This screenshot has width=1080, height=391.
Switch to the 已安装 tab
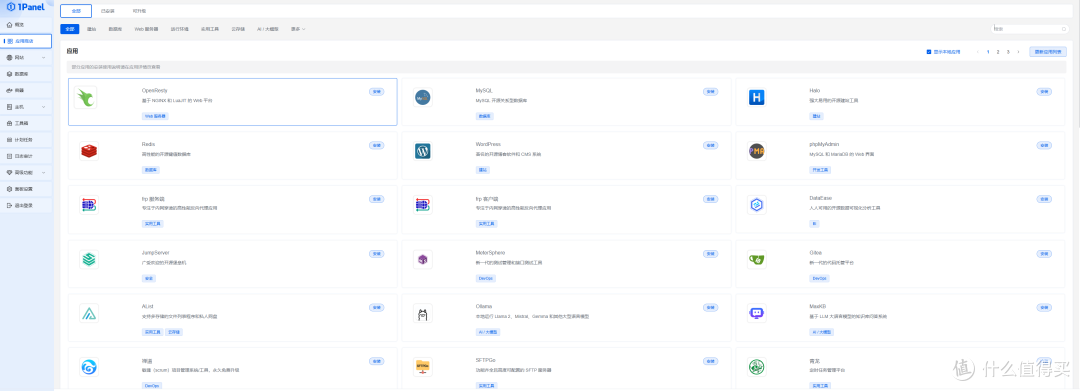coord(108,12)
